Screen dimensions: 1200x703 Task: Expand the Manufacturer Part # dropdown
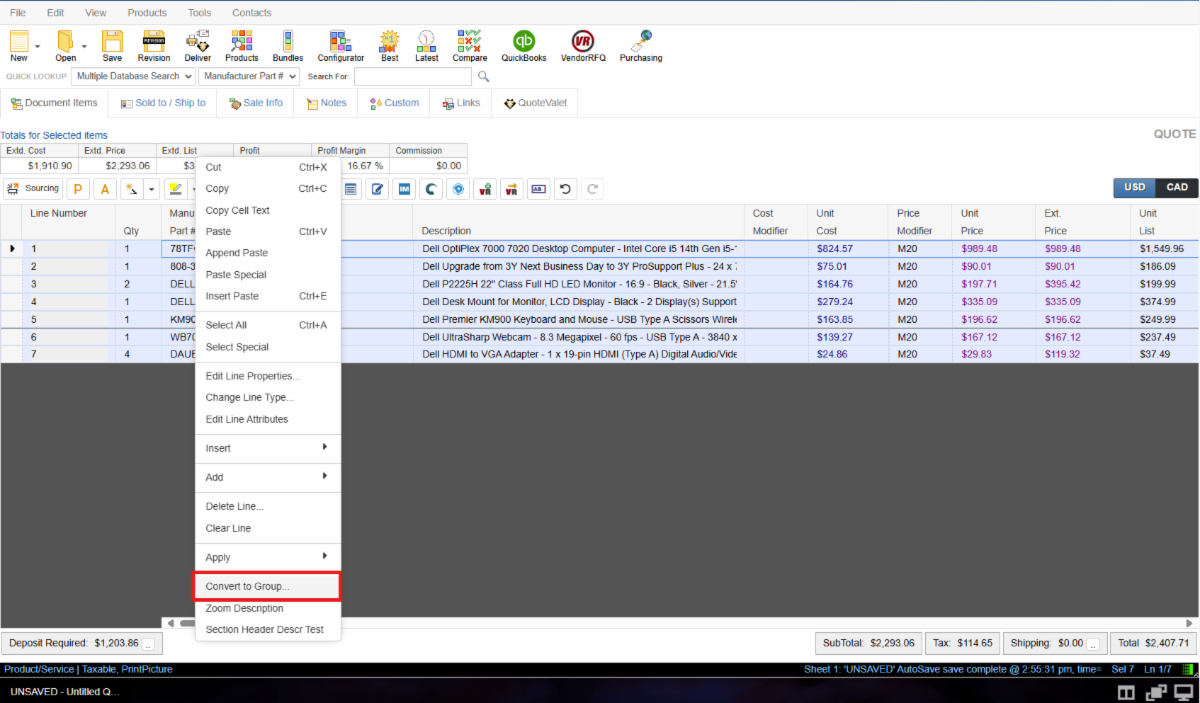click(249, 76)
